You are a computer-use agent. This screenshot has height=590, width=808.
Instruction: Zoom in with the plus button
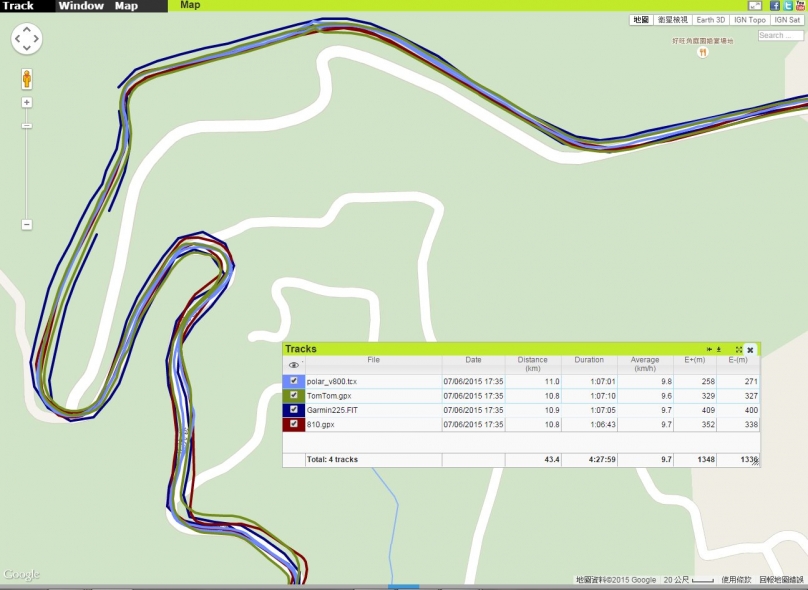(27, 103)
